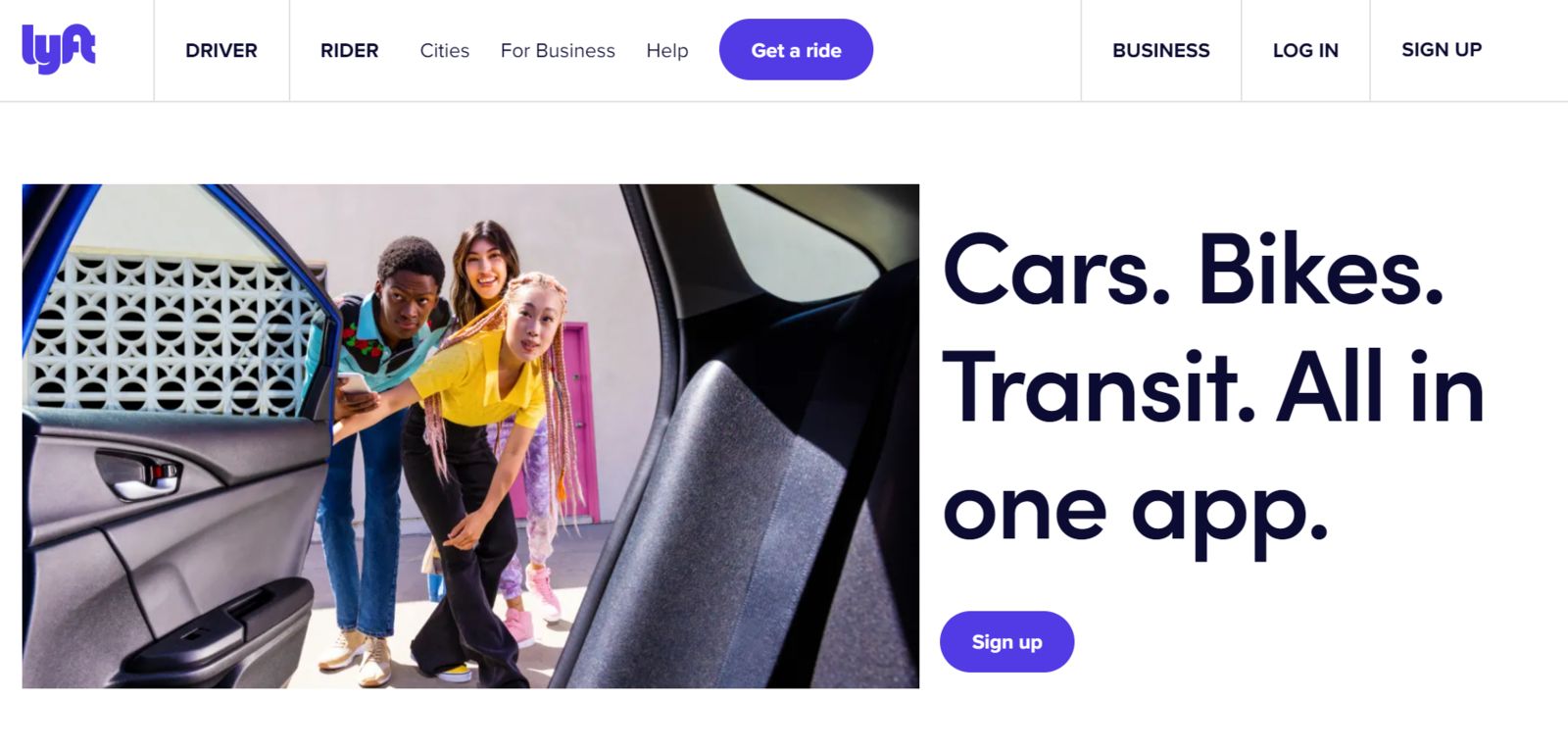The height and width of the screenshot is (750, 1568).
Task: Click the Get a ride button
Action: coord(796,50)
